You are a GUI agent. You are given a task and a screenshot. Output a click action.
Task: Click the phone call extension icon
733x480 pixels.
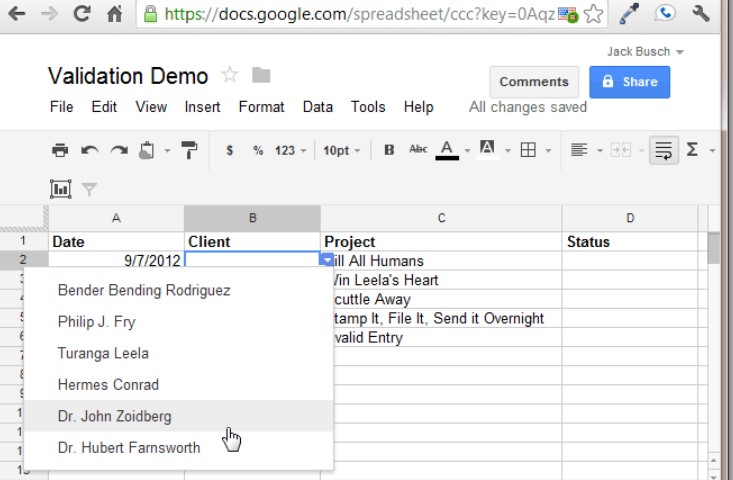point(664,13)
